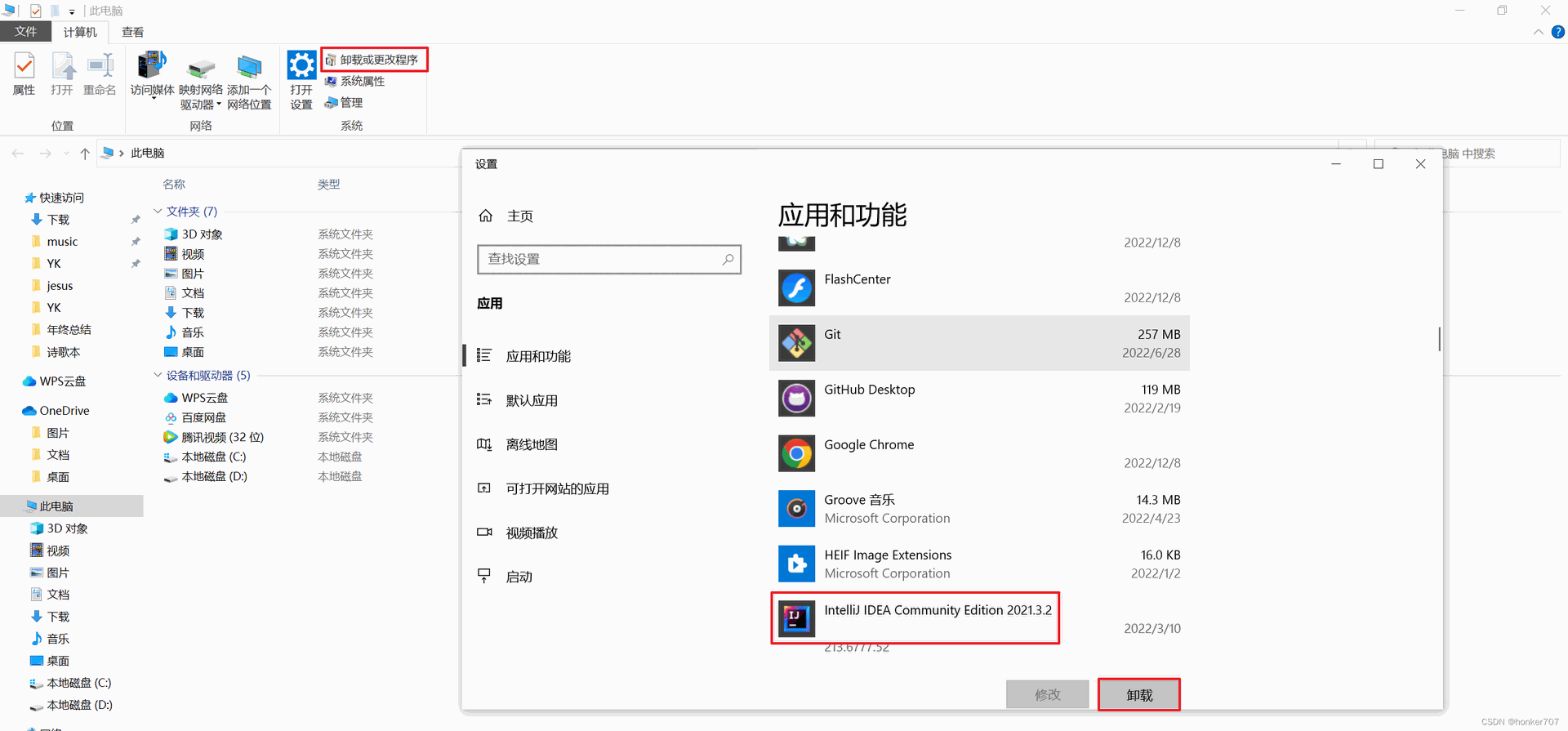This screenshot has width=1568, height=731.
Task: Select 百度网盘 in file list
Action: pyautogui.click(x=195, y=417)
